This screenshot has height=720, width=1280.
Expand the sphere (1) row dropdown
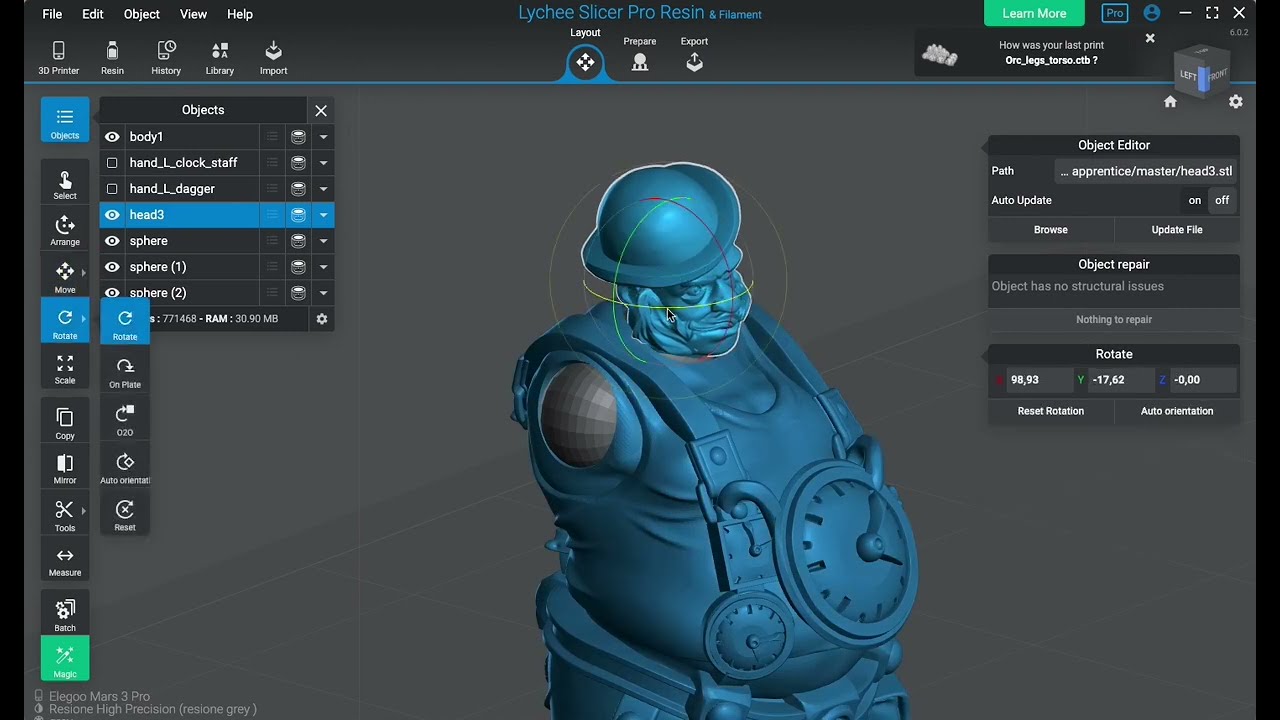click(x=323, y=267)
